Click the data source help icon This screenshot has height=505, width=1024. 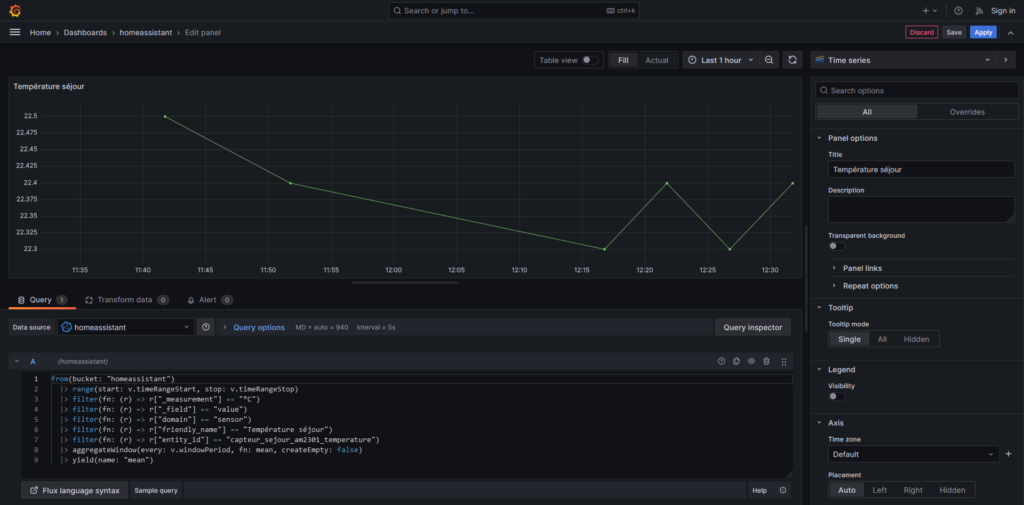click(206, 327)
